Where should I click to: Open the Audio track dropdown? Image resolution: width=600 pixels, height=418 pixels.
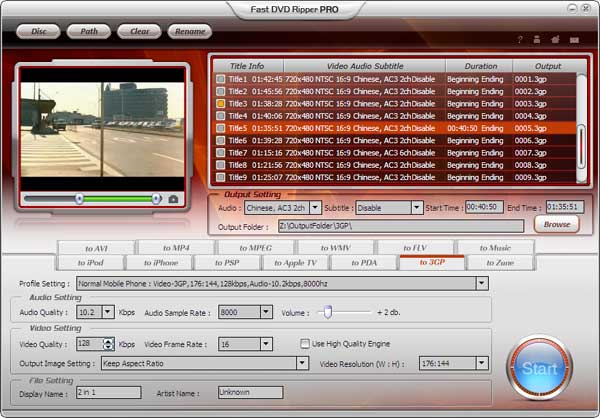pos(315,208)
